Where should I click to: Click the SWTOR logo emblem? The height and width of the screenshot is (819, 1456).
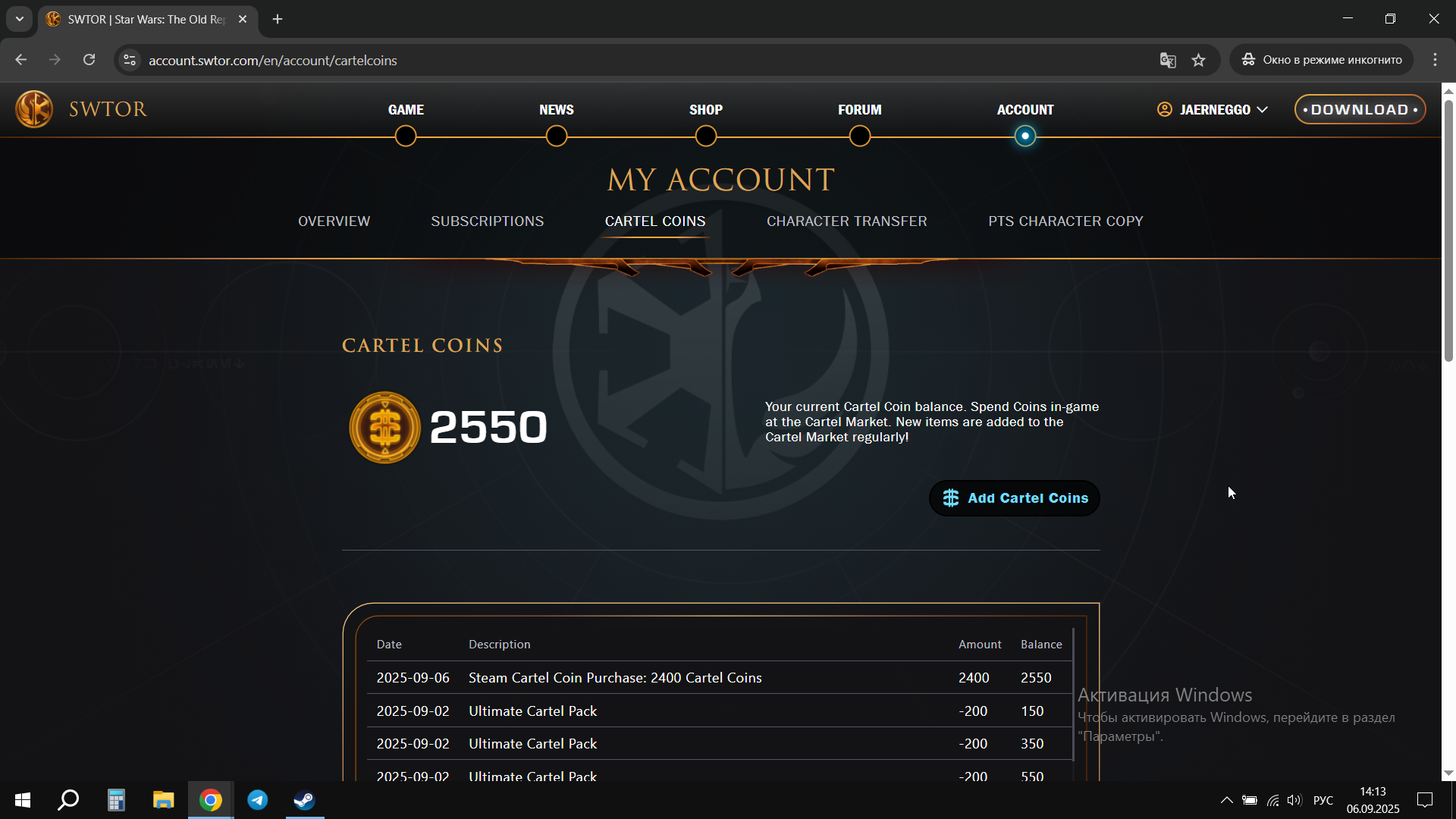(34, 109)
